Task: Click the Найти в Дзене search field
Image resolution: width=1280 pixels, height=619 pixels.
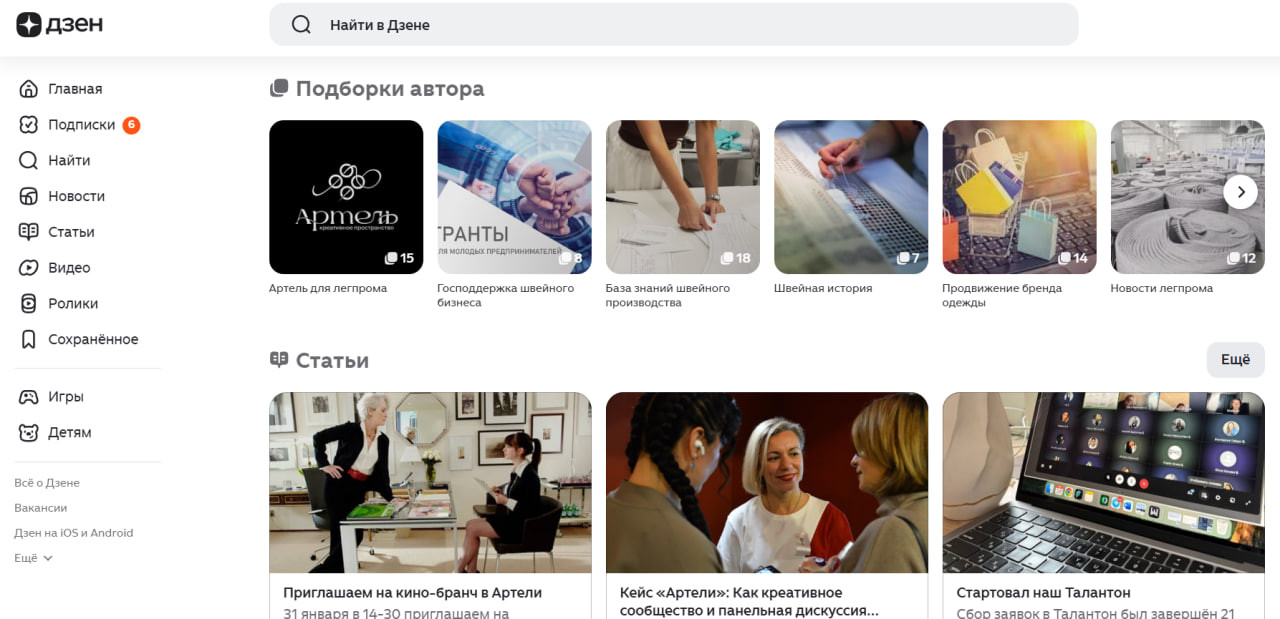Action: tap(674, 25)
